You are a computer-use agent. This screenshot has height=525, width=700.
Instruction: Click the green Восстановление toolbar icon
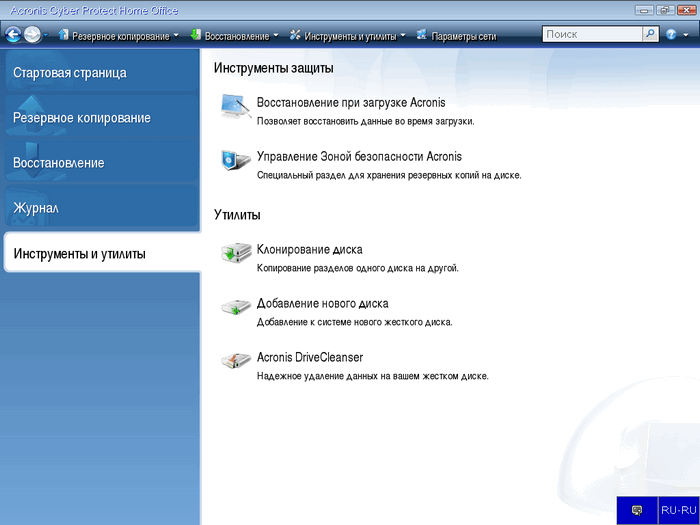196,35
